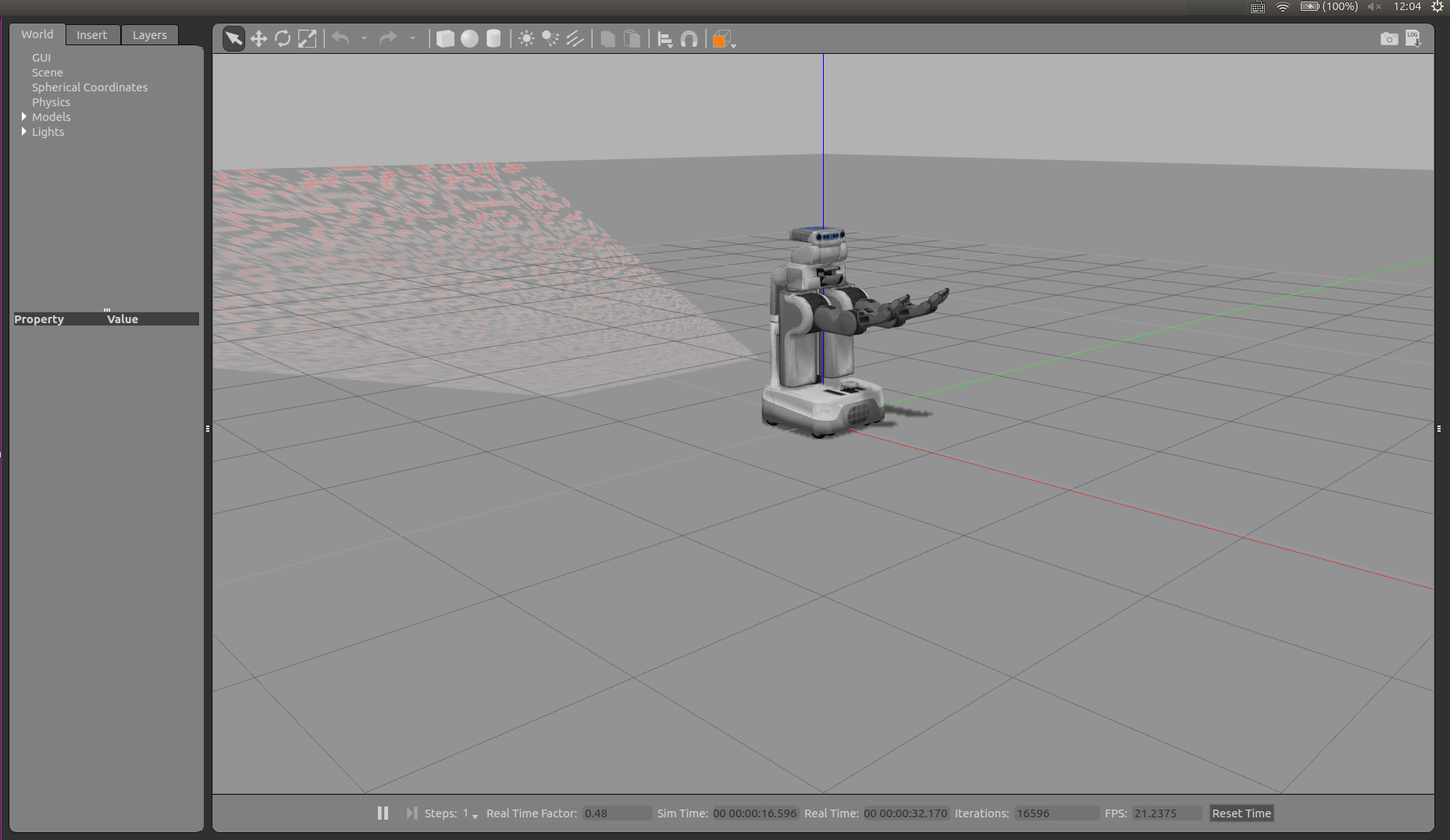Screen dimensions: 1450x840
Task: Click the Value column header
Action: click(123, 319)
